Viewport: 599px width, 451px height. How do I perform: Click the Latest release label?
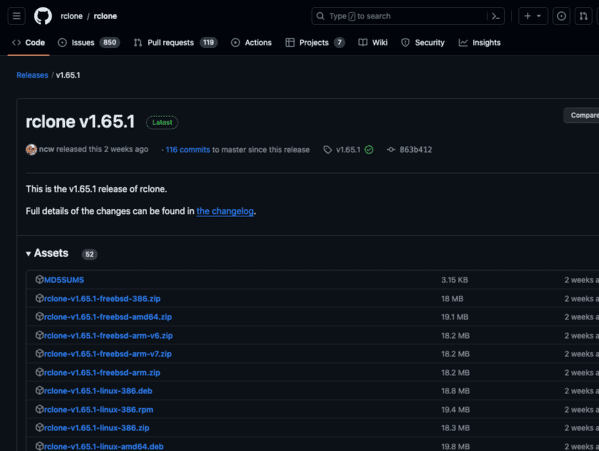click(162, 123)
